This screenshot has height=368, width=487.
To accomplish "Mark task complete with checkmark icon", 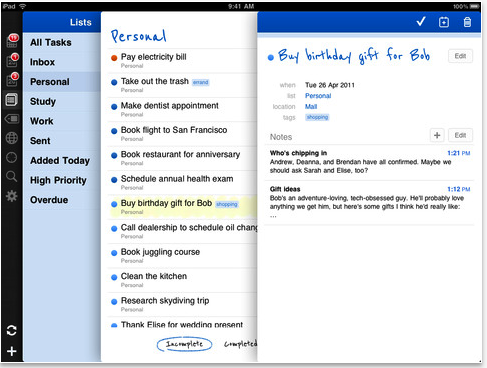I will tap(421, 22).
